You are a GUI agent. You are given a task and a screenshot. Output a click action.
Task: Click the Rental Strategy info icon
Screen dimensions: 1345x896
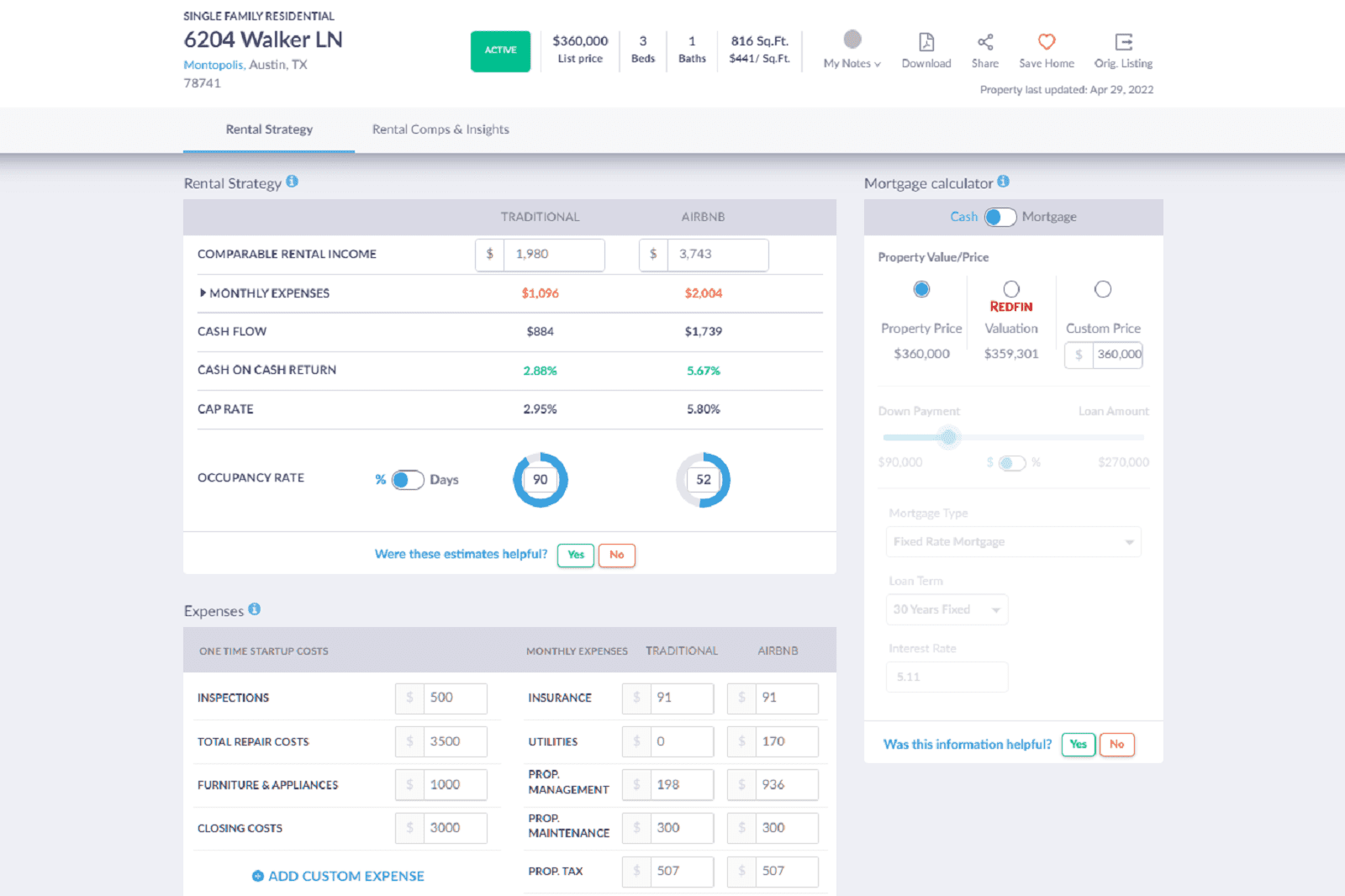pos(292,182)
